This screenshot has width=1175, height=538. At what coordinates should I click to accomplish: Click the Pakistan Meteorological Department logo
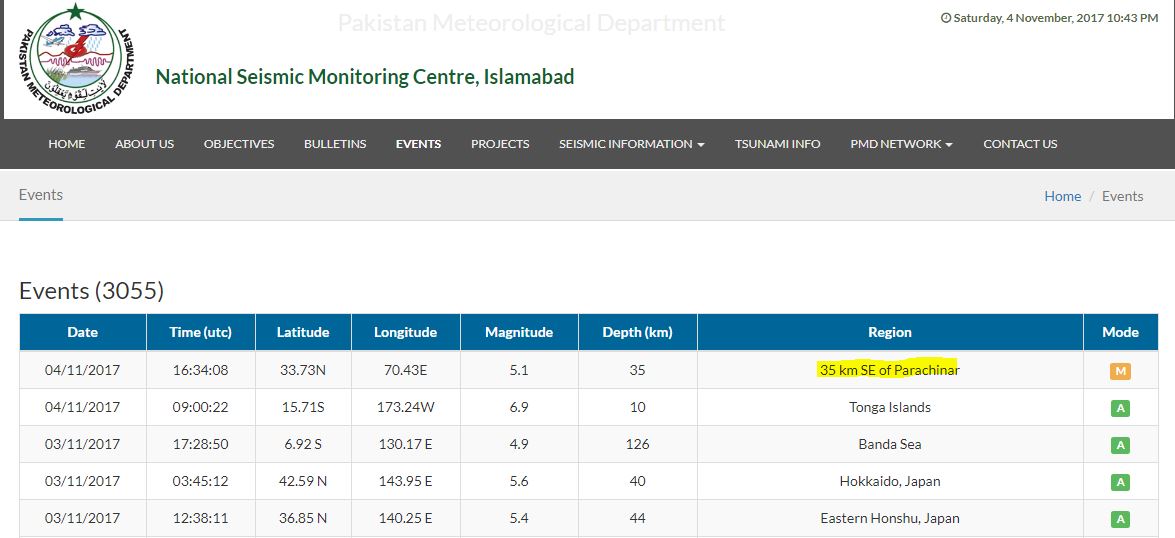[x=75, y=60]
